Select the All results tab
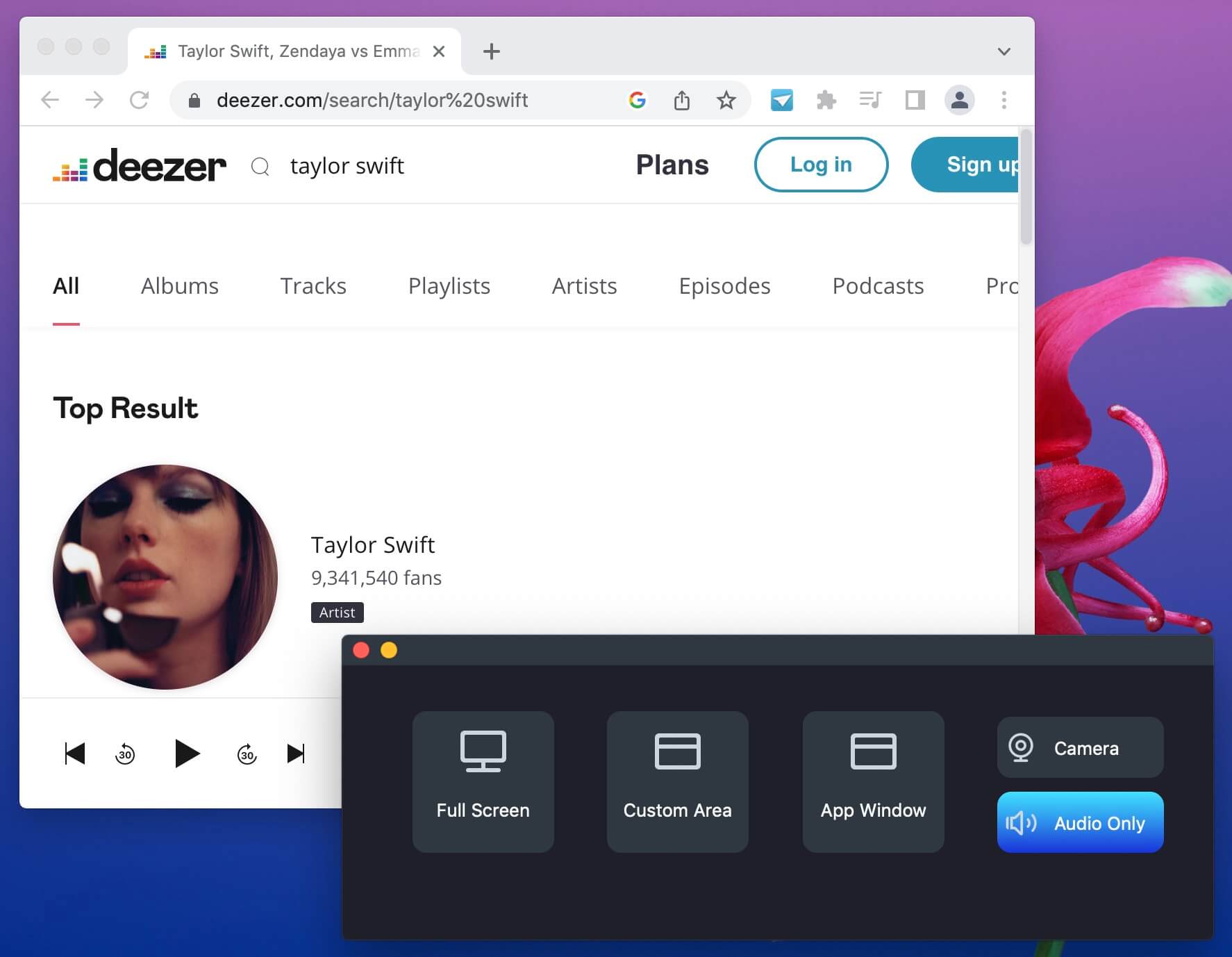Image resolution: width=1232 pixels, height=957 pixels. (66, 286)
